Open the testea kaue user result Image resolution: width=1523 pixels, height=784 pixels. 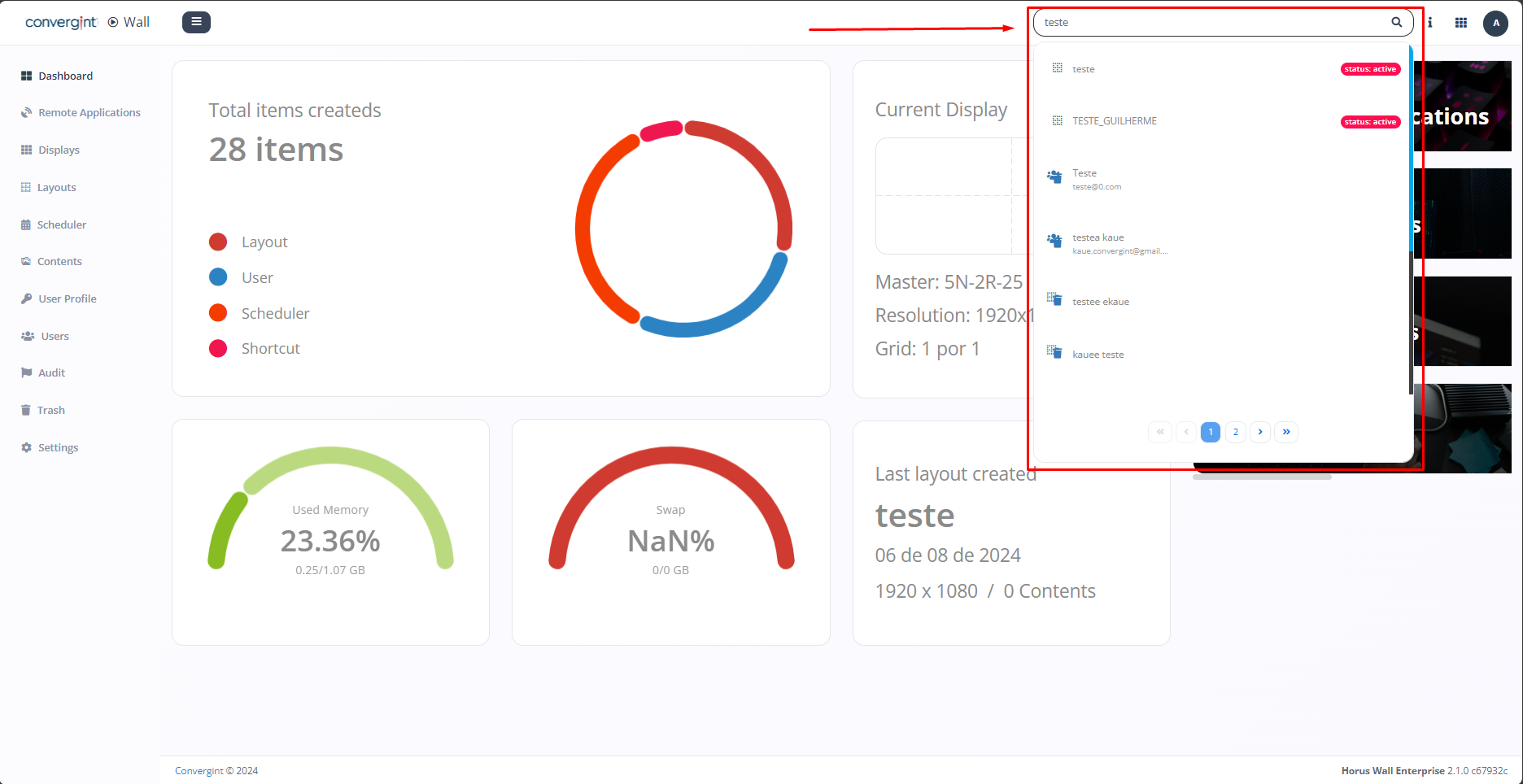tap(1098, 237)
